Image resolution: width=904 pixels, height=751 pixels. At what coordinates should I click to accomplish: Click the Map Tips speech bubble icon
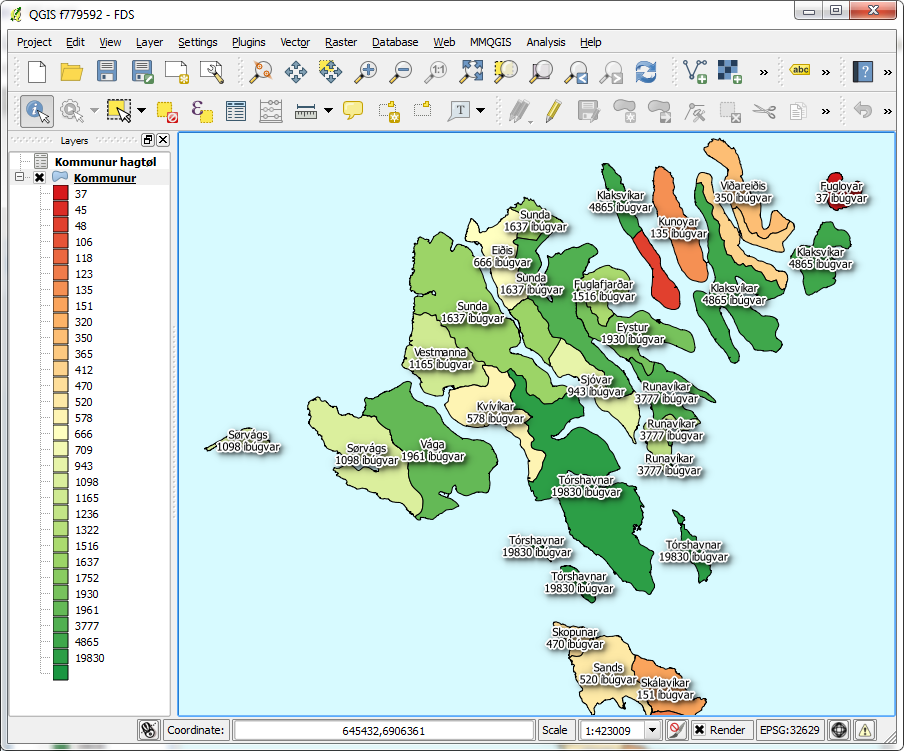(353, 110)
